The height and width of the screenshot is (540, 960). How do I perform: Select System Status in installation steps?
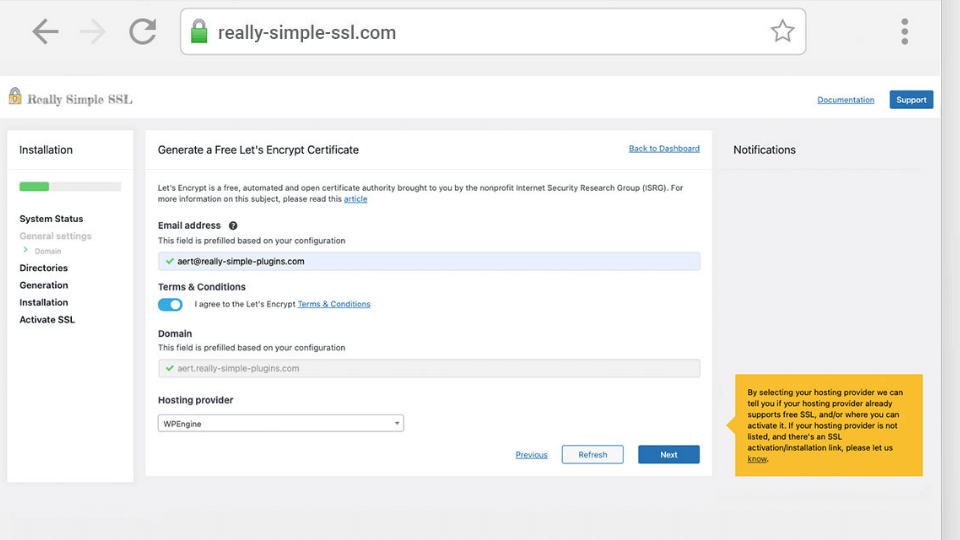pyautogui.click(x=51, y=219)
